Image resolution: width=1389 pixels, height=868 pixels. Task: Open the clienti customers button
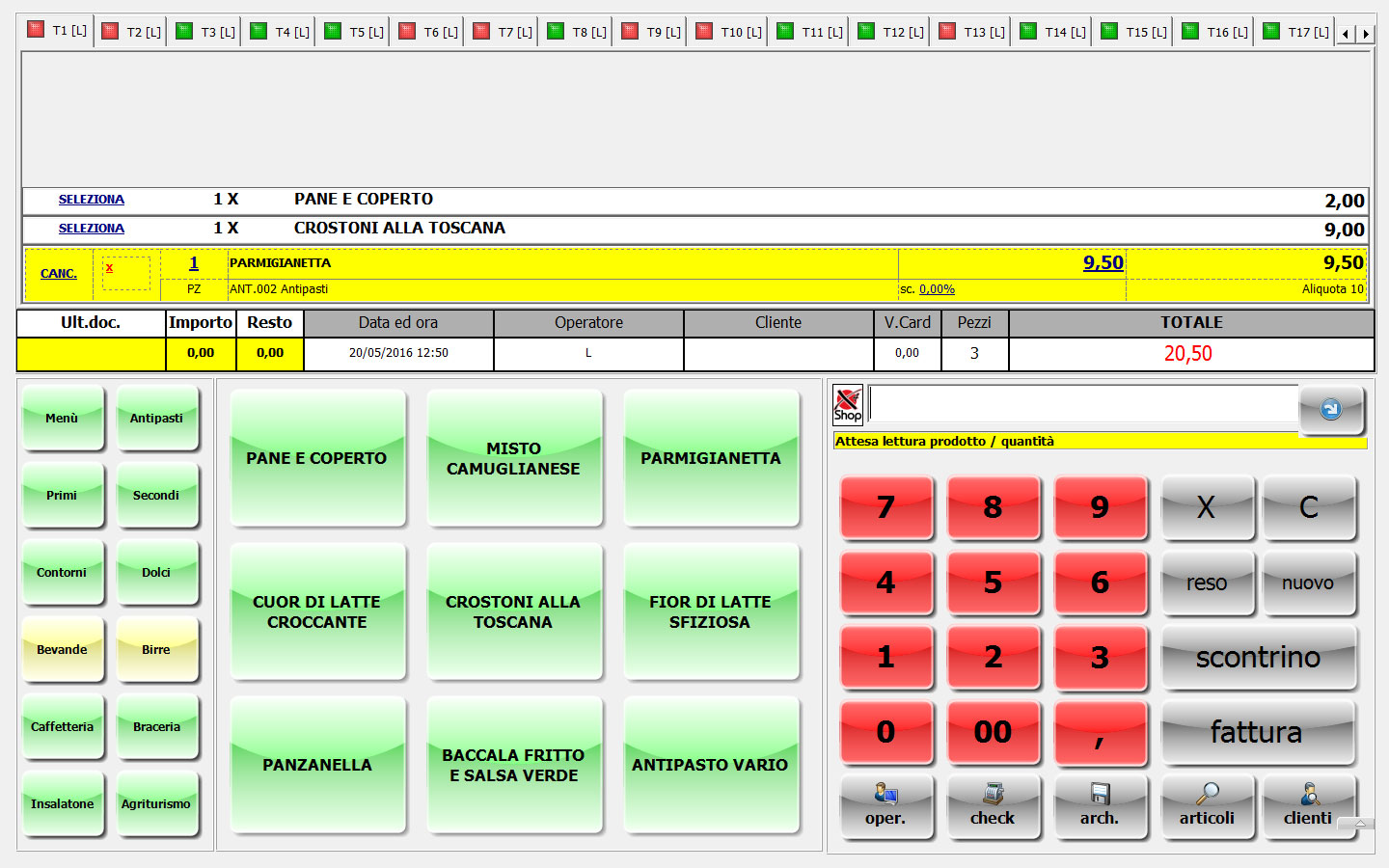coord(1308,805)
